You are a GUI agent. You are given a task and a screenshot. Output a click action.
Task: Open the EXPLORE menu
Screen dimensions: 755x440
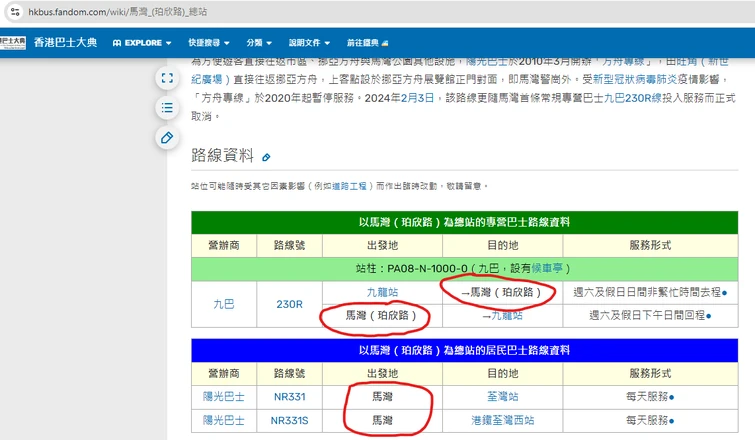142,43
